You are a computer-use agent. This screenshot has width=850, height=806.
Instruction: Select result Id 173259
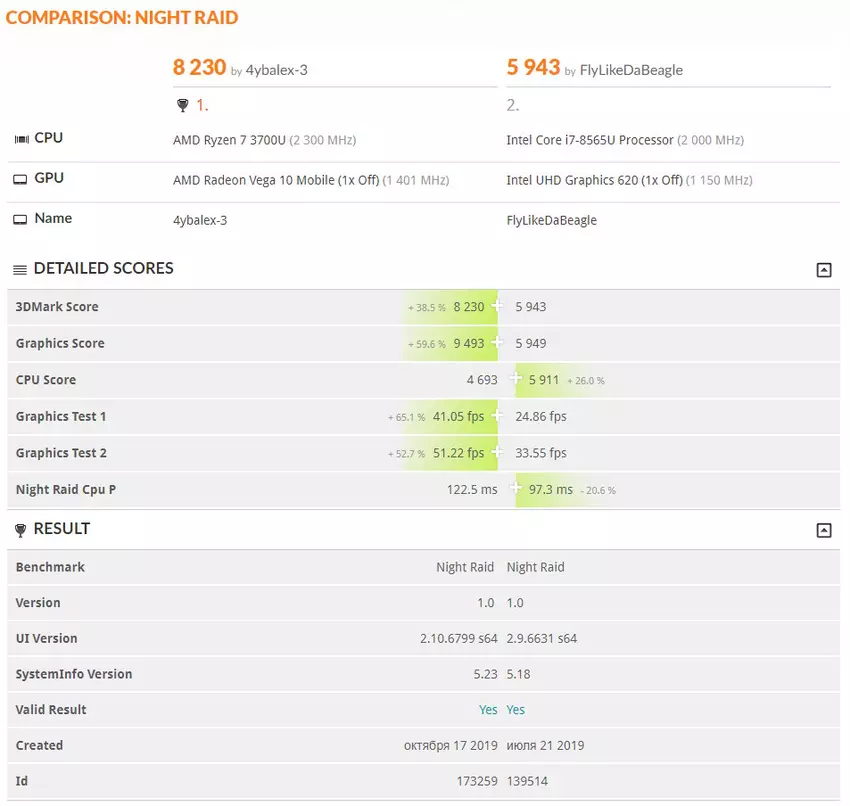(x=475, y=781)
